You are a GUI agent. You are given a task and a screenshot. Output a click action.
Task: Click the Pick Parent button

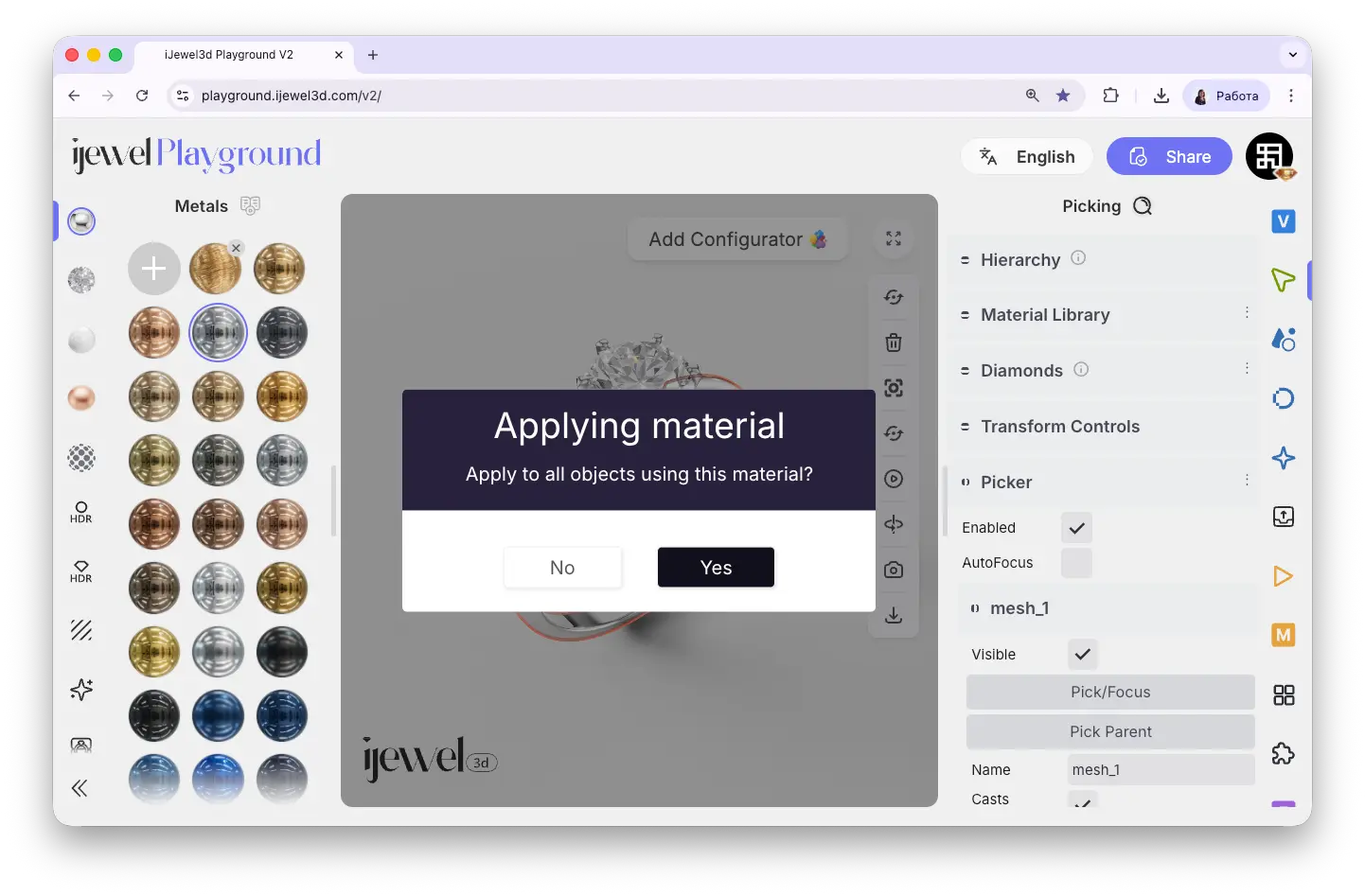(1110, 731)
